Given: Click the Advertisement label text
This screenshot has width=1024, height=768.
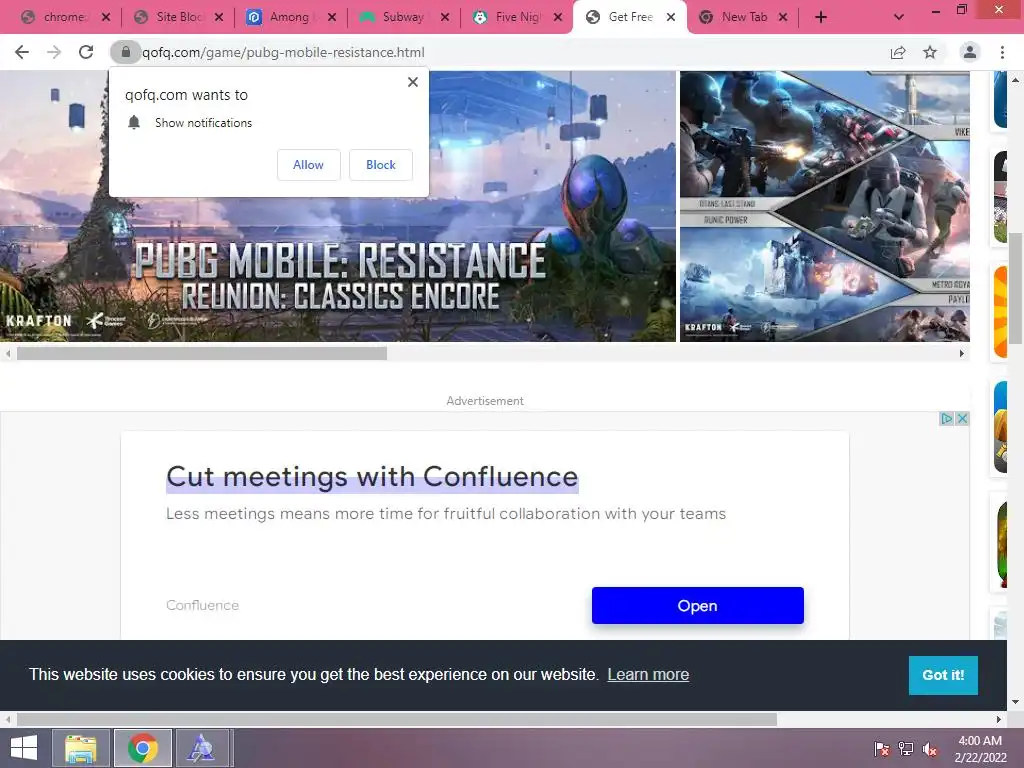Looking at the screenshot, I should tap(485, 401).
